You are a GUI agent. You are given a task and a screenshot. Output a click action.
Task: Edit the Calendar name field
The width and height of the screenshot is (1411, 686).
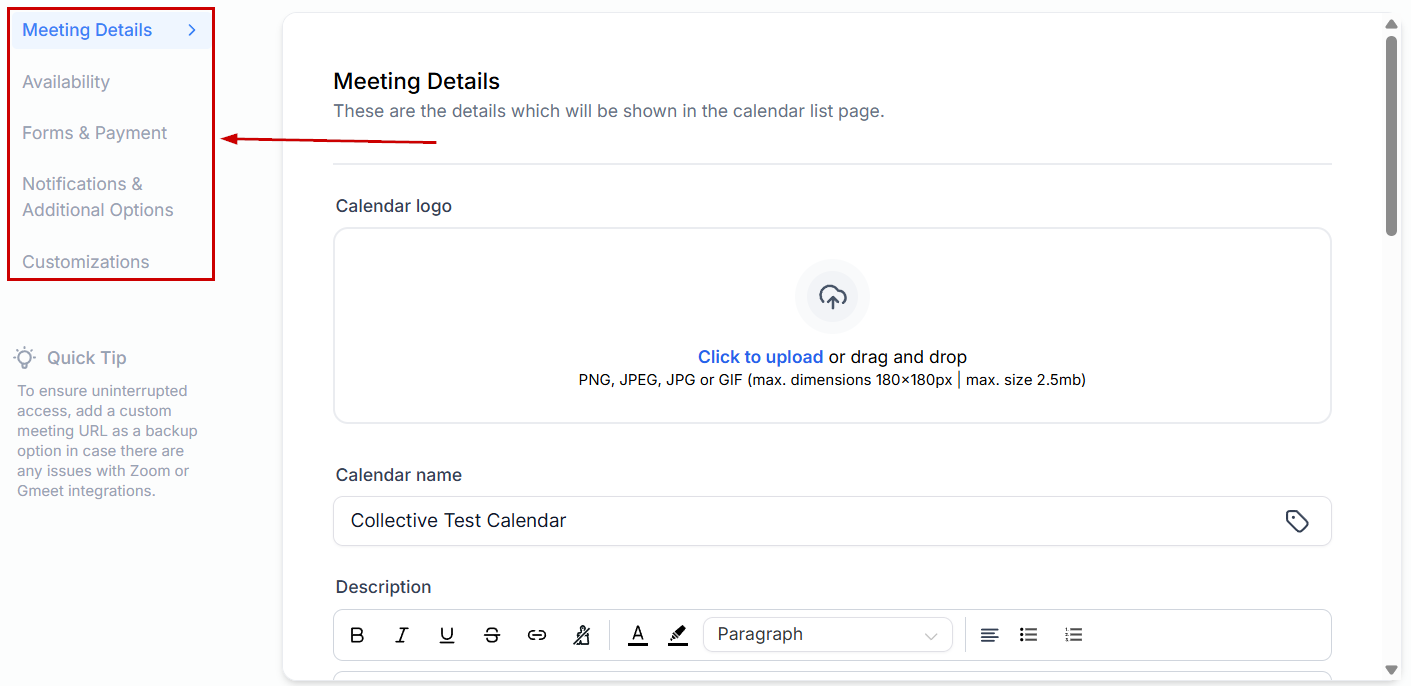click(832, 521)
